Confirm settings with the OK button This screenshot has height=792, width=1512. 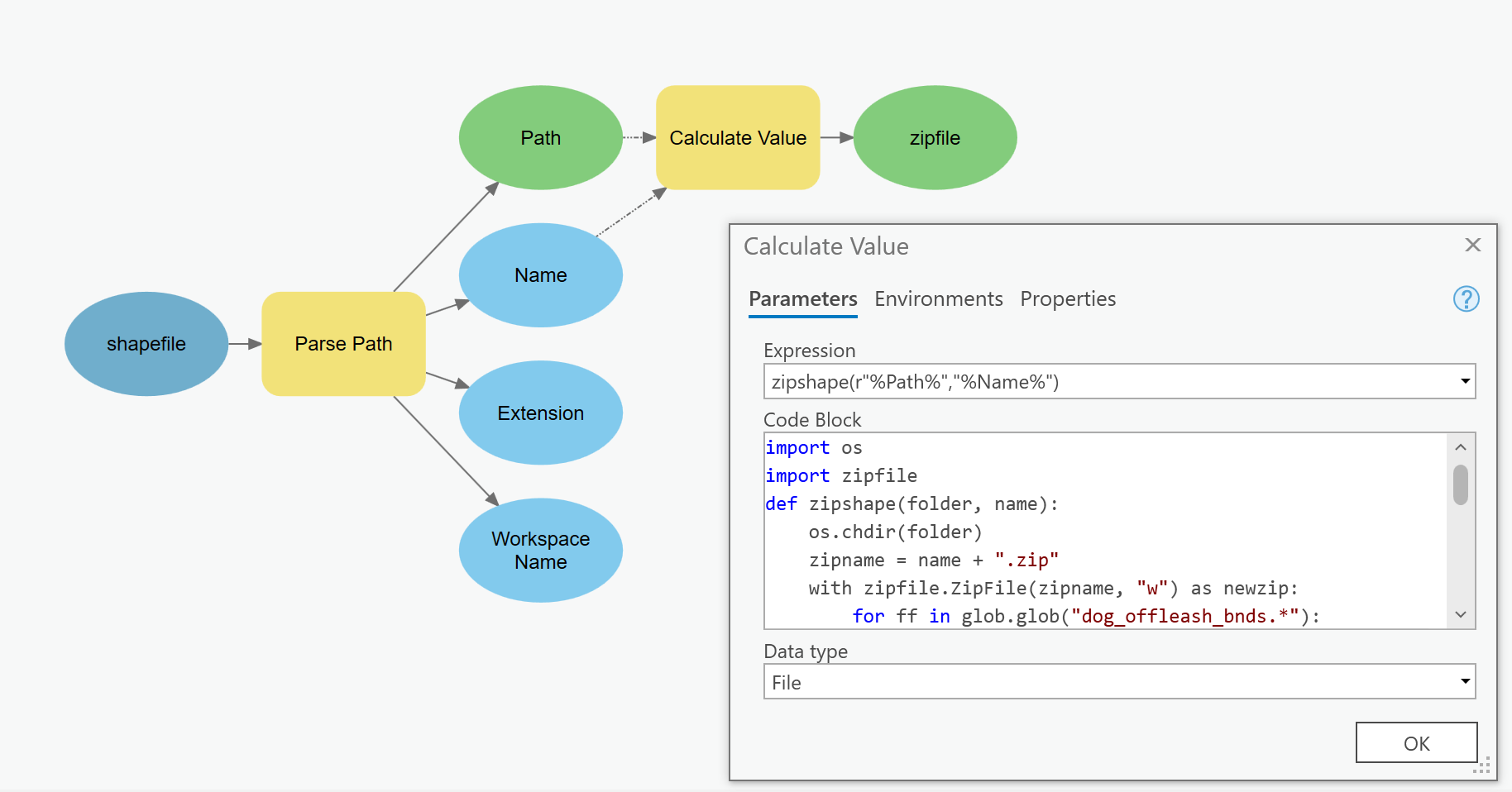tap(1416, 742)
